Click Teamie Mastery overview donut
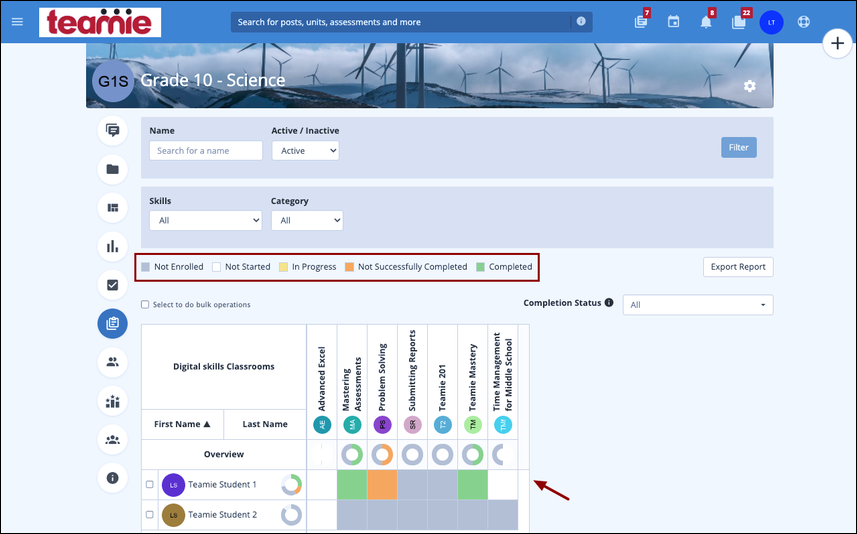 point(473,454)
